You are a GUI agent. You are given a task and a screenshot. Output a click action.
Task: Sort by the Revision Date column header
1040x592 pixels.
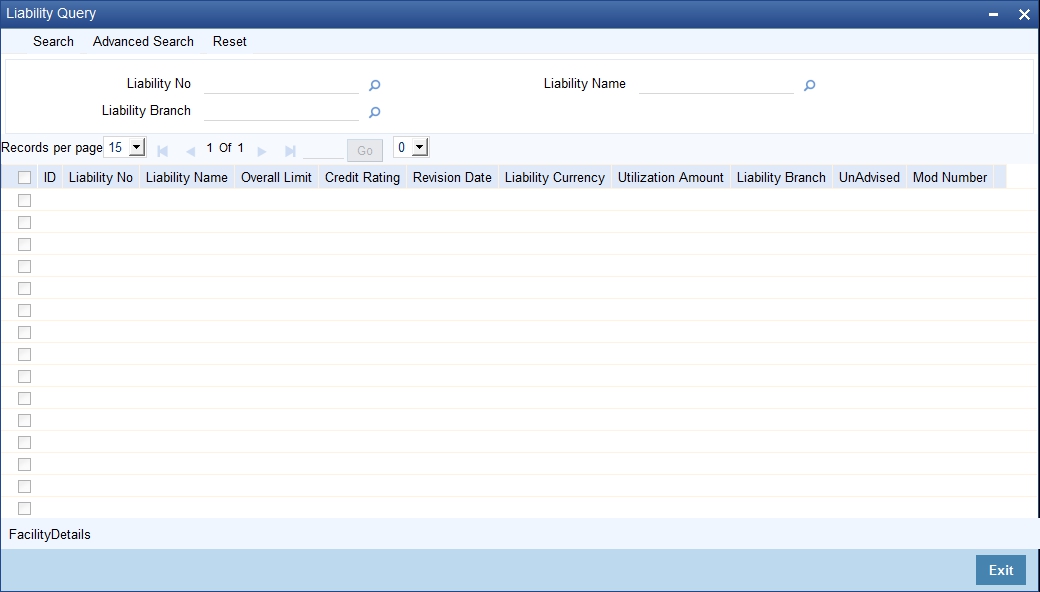452,178
